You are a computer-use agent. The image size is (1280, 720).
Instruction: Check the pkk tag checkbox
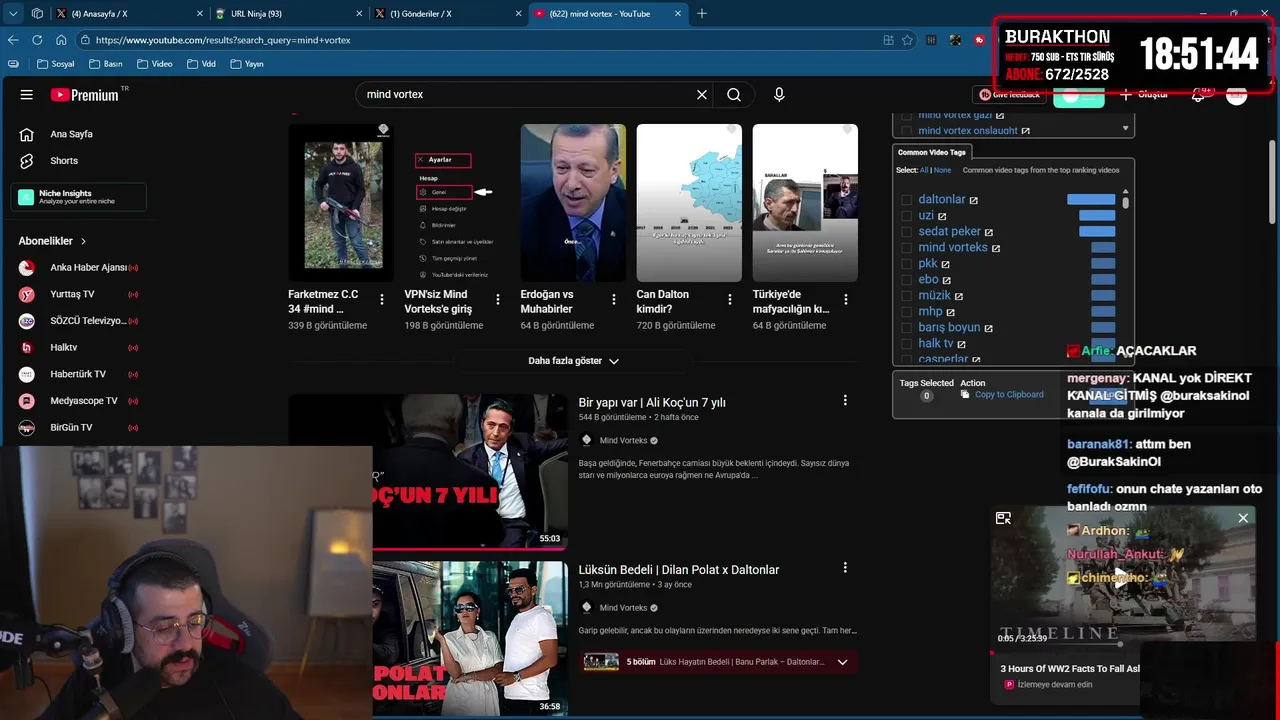[907, 264]
